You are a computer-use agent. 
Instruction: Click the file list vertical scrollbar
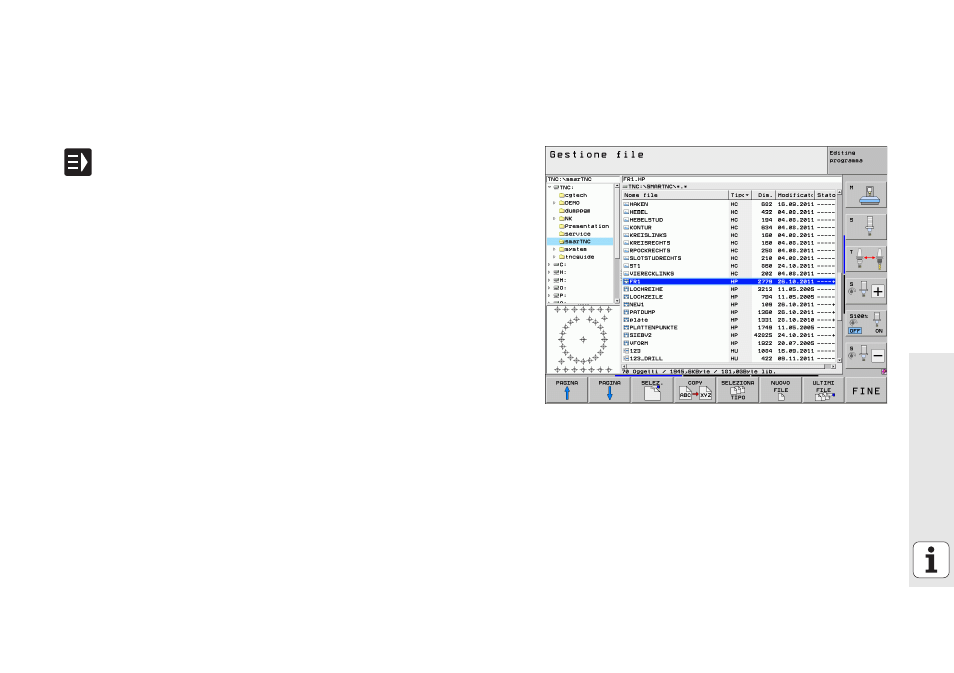840,276
